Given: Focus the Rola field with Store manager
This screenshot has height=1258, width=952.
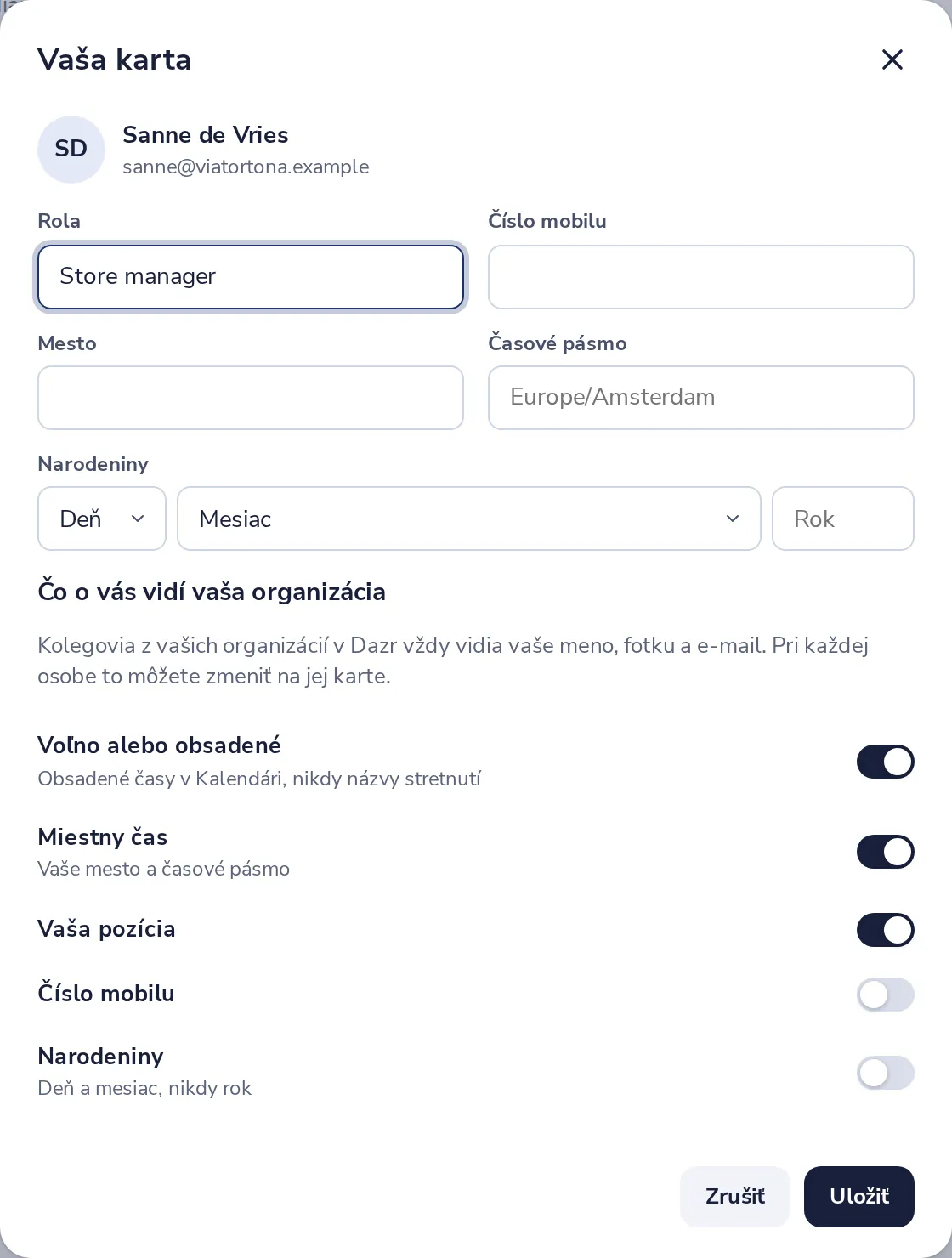Looking at the screenshot, I should pyautogui.click(x=251, y=277).
